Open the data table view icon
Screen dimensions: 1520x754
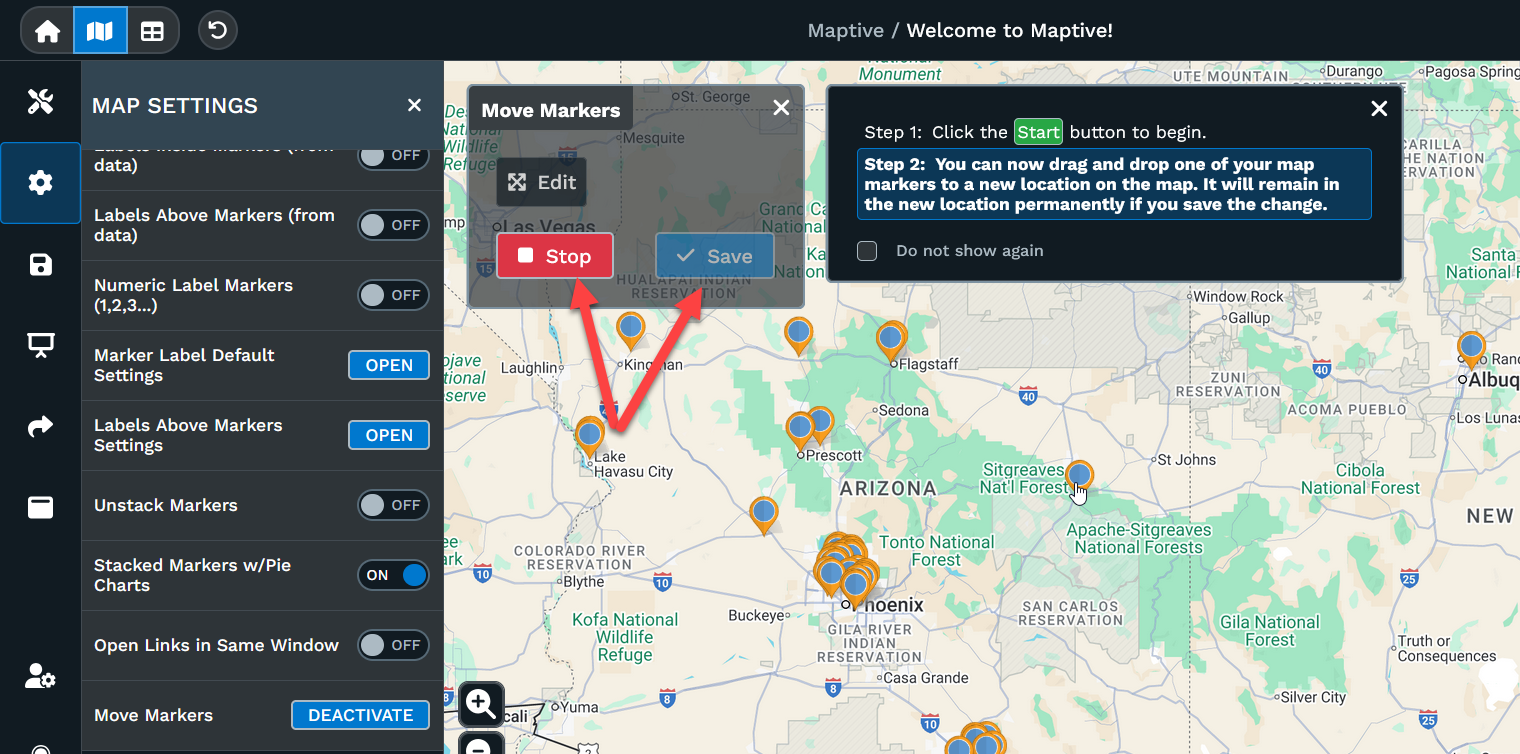152,30
